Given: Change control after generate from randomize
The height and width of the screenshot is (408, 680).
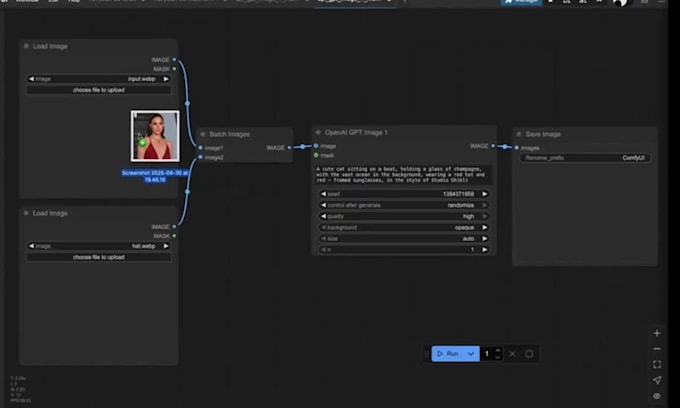Looking at the screenshot, I should pyautogui.click(x=484, y=205).
